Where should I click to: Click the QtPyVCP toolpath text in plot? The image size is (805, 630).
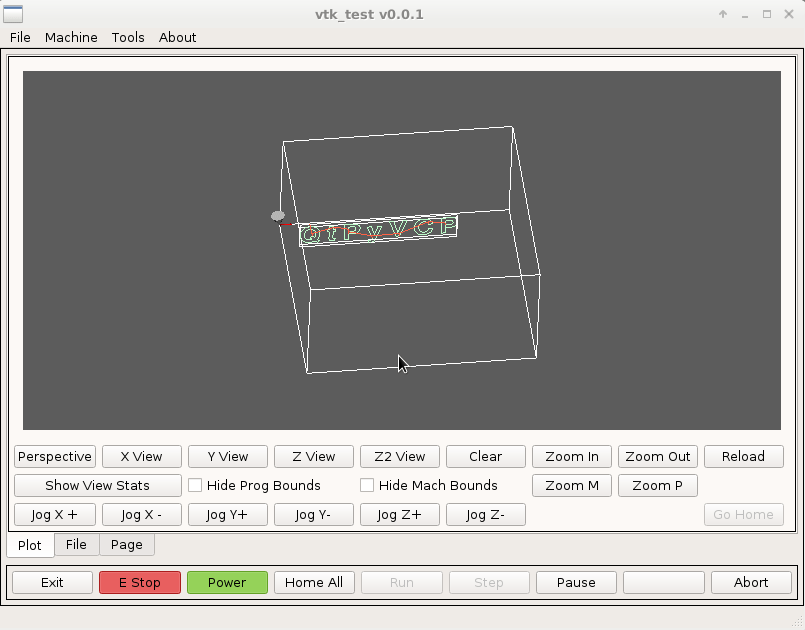click(x=378, y=231)
